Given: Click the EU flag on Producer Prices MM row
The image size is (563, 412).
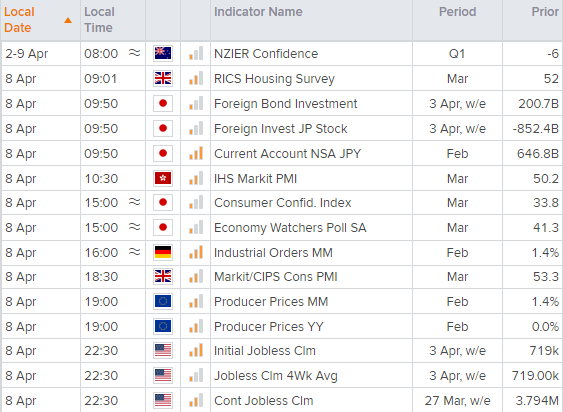Looking at the screenshot, I should click(163, 302).
